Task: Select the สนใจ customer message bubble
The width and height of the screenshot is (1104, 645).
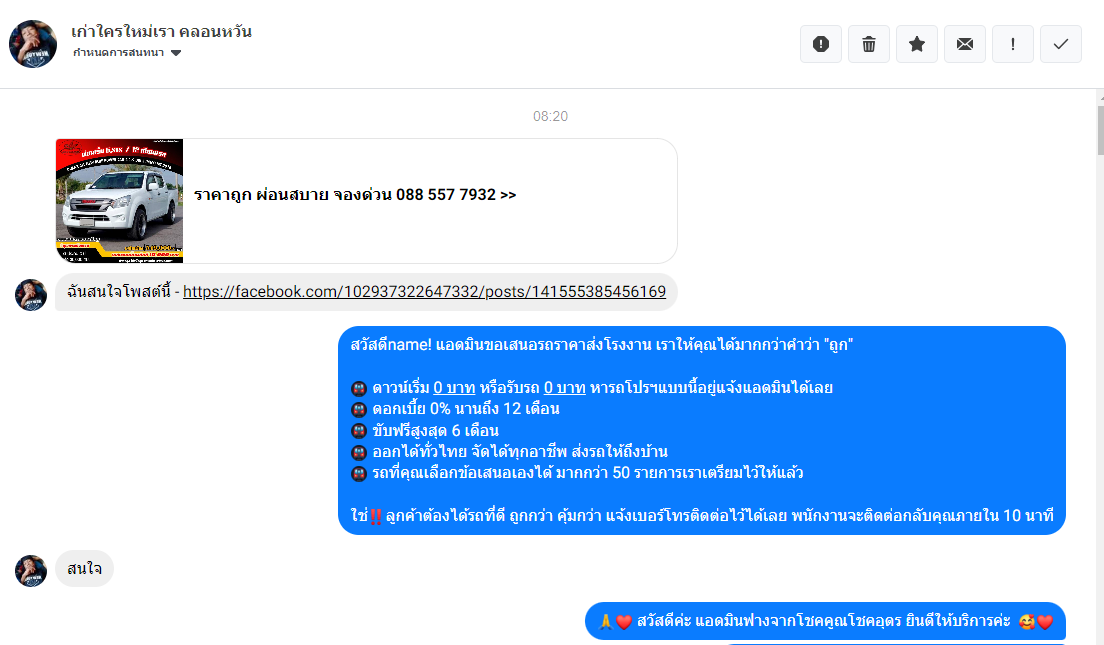Action: click(x=84, y=568)
